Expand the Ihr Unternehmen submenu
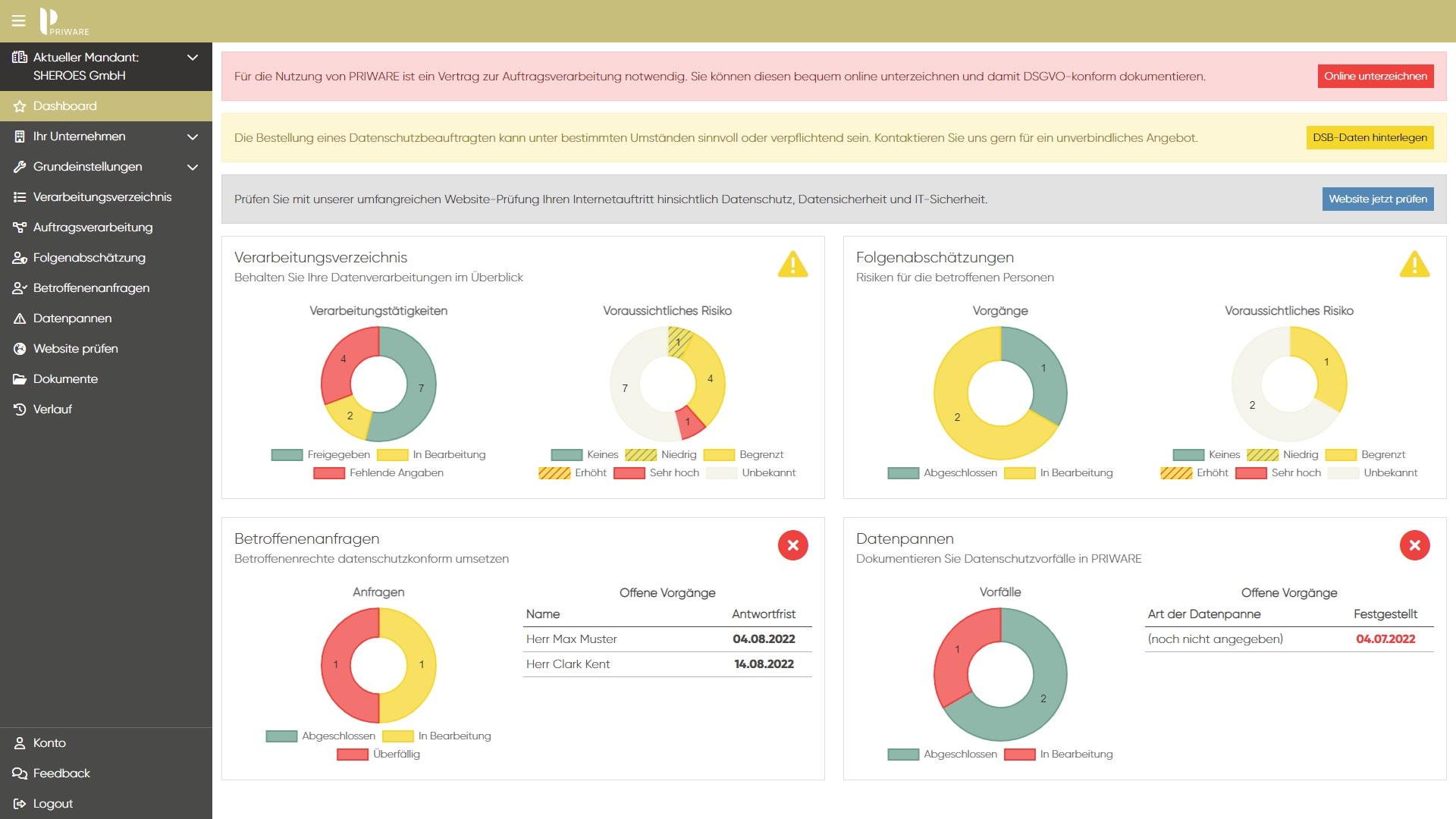 193,136
